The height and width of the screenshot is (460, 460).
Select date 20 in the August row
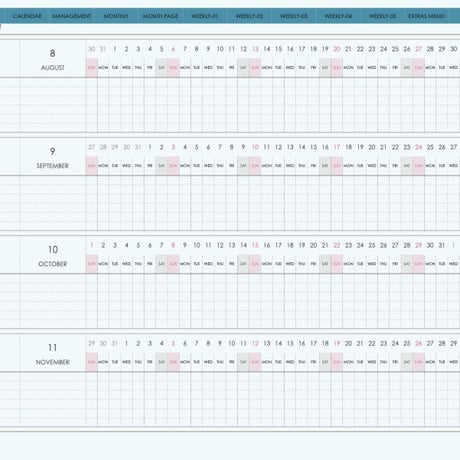click(337, 49)
